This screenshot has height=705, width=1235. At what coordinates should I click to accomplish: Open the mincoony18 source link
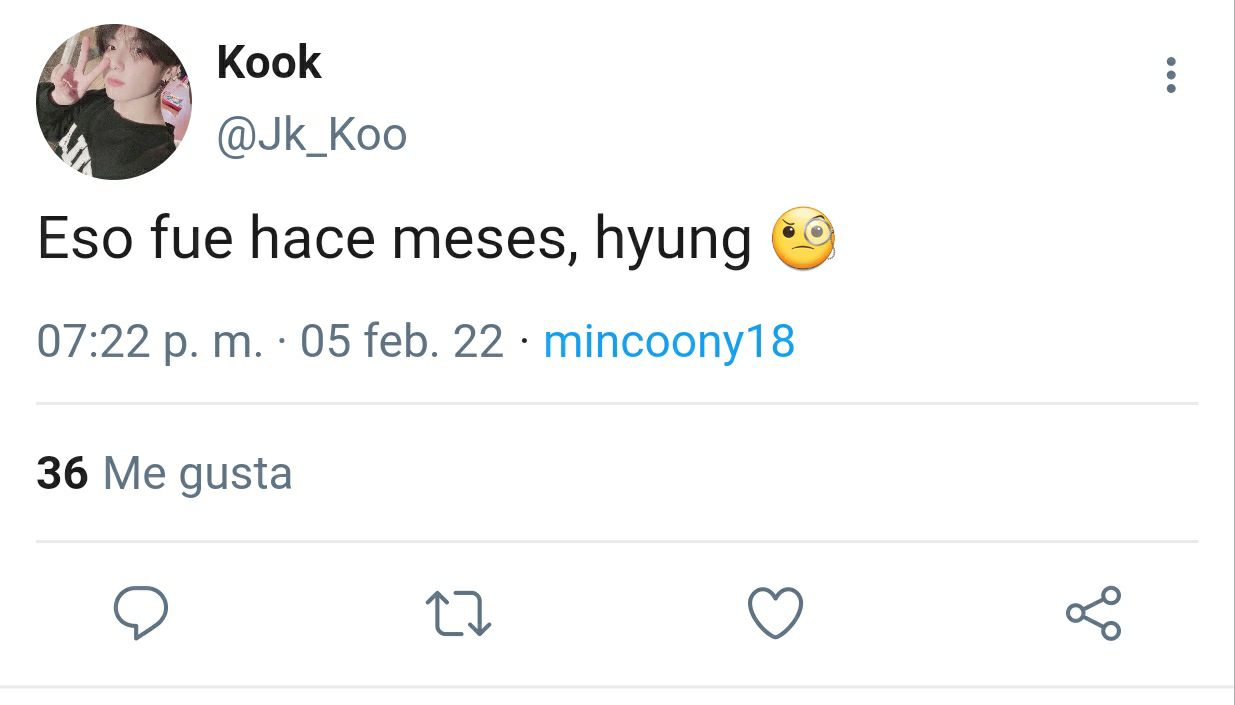pyautogui.click(x=669, y=343)
